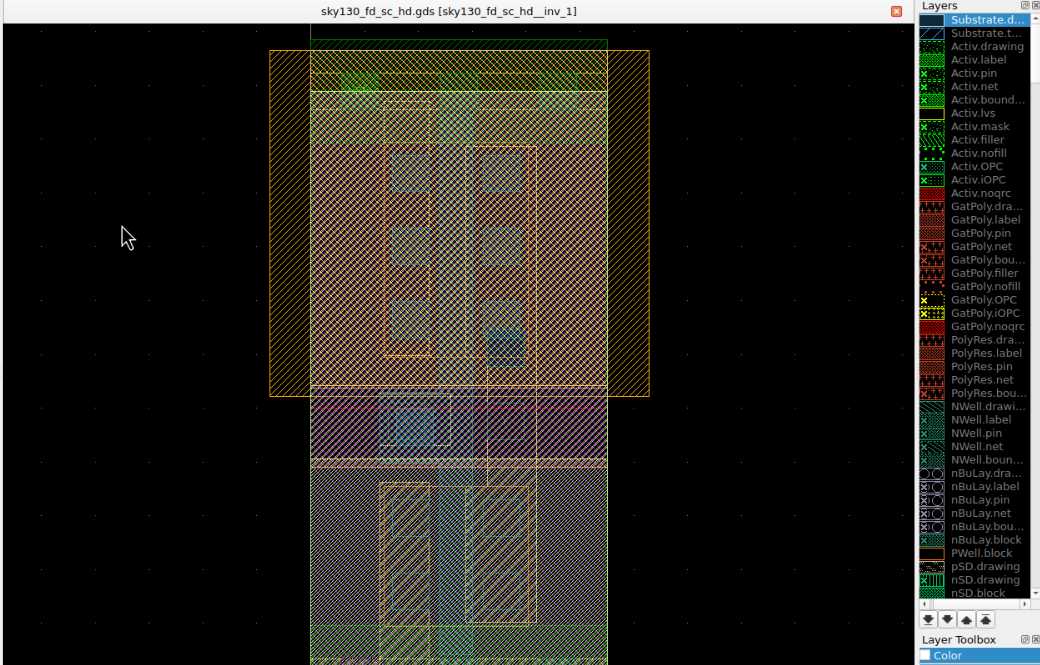
Task: Undock the Layer Toolbox panel
Action: [x=1023, y=639]
